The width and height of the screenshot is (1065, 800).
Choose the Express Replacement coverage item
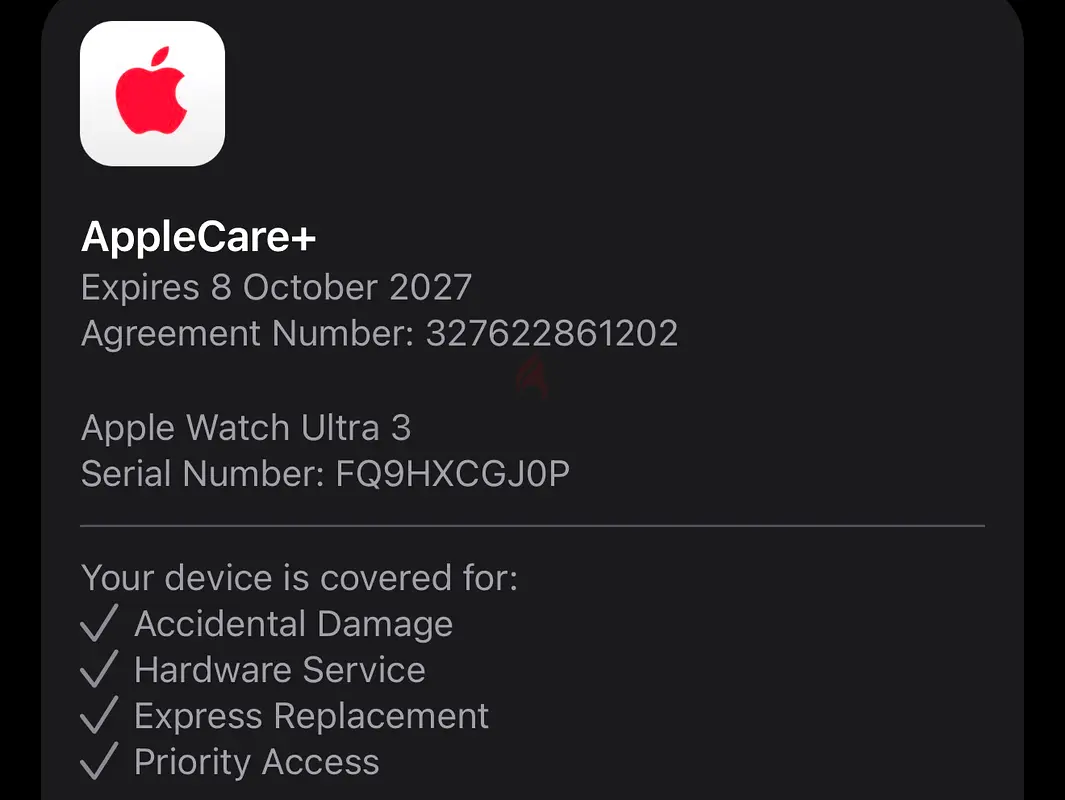pos(311,716)
